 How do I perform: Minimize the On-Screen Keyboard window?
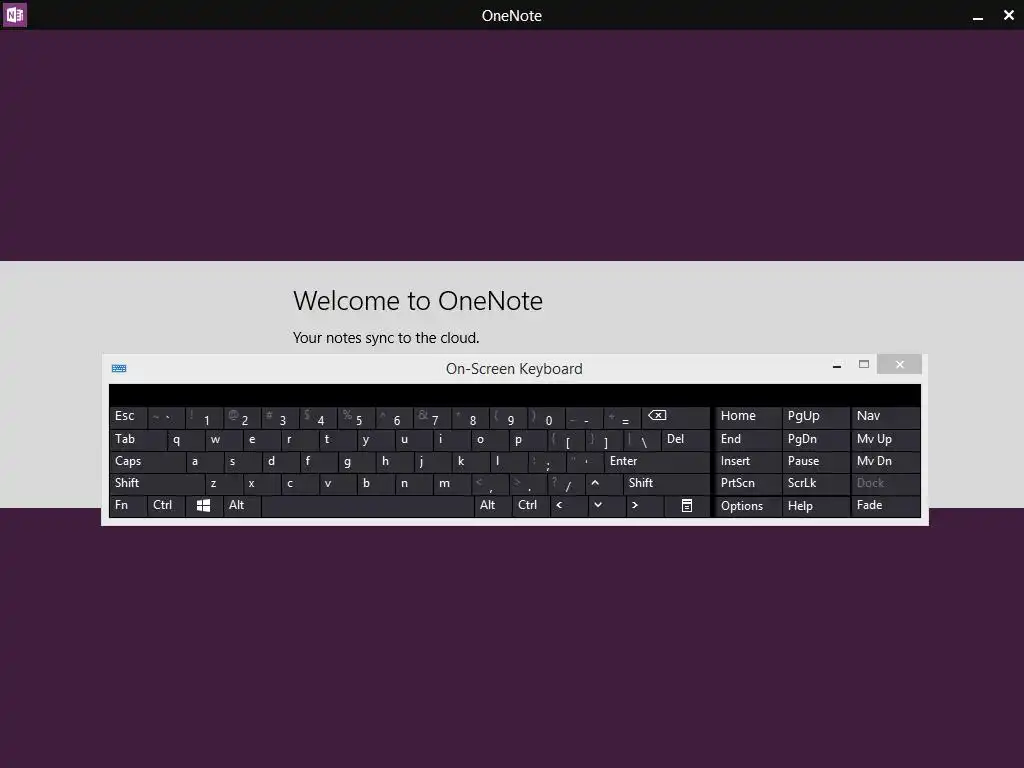[837, 365]
